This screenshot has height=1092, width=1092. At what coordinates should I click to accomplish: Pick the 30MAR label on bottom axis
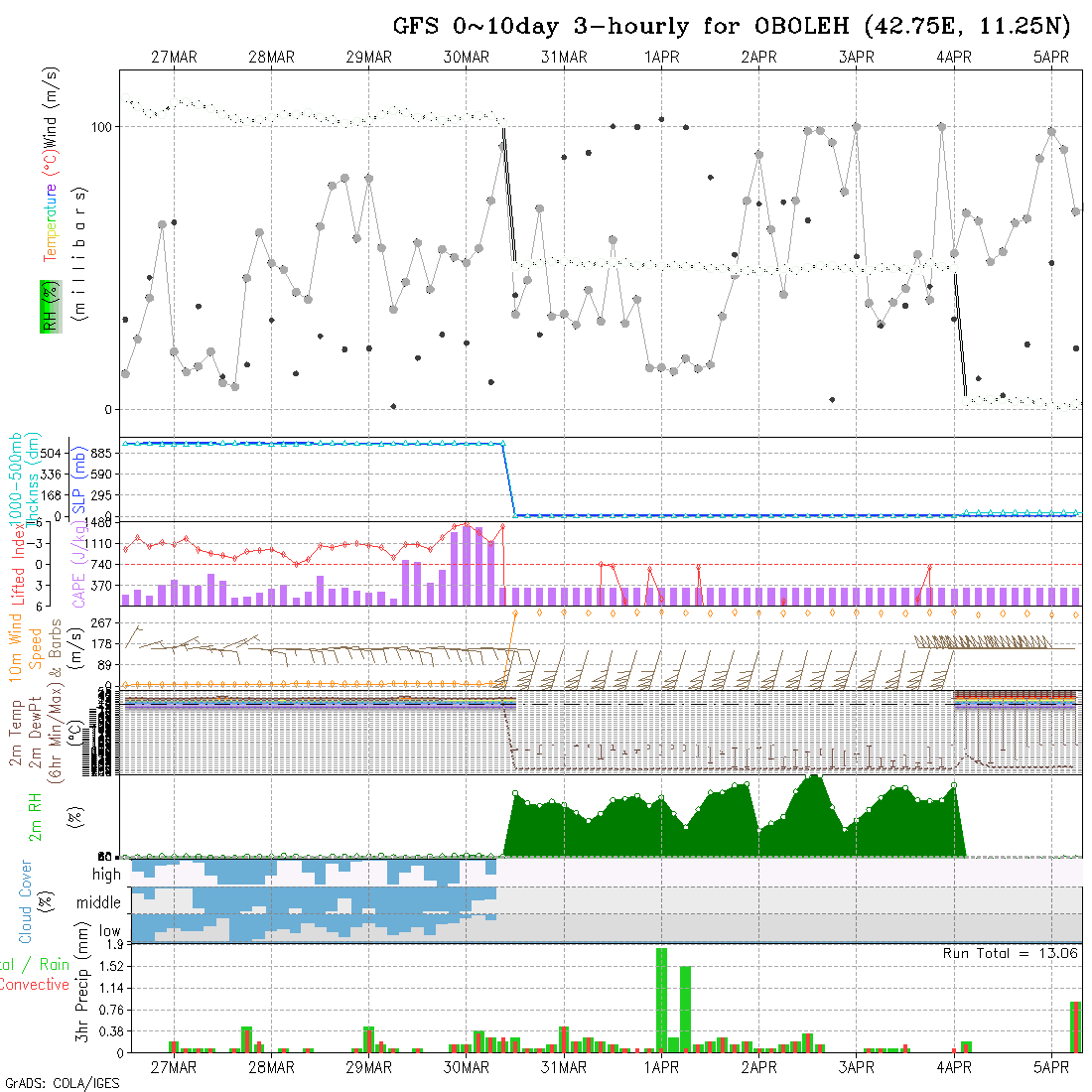(467, 1067)
